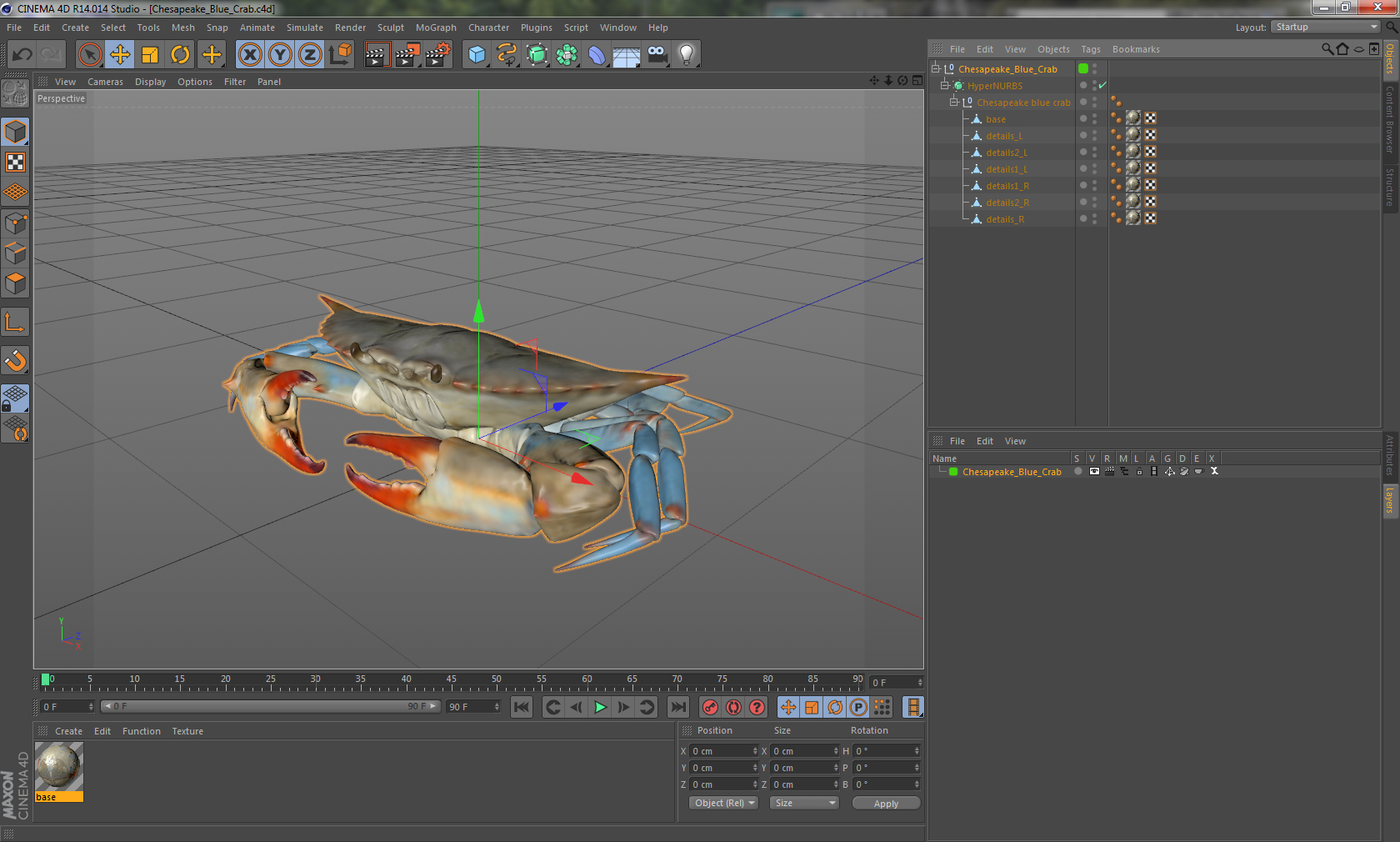Collapse the Chesapeake blue crab null
The image size is (1400, 842).
point(954,103)
